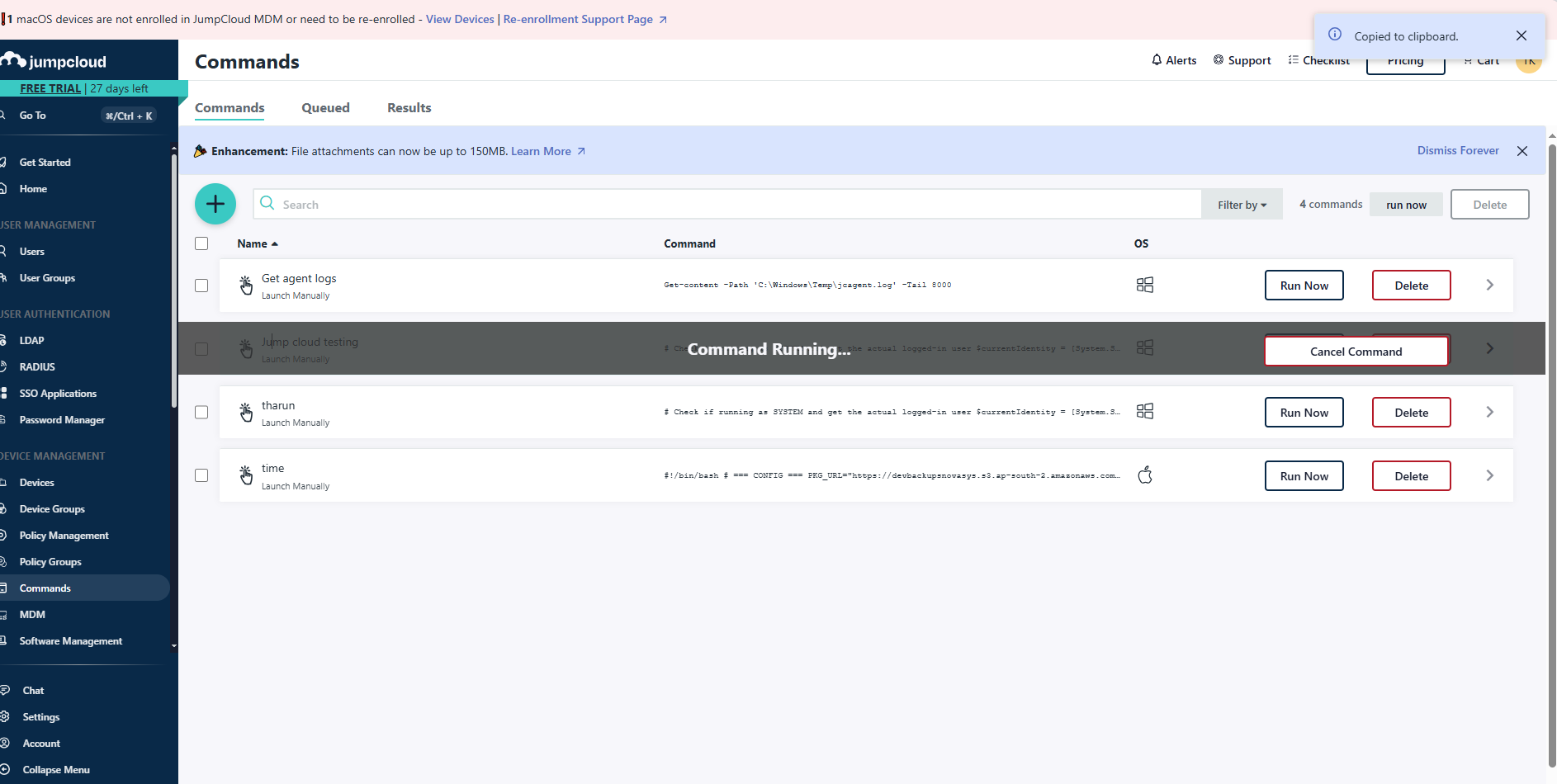Expand the tharun row chevron
Screen dimensions: 1557x784
(1490, 412)
